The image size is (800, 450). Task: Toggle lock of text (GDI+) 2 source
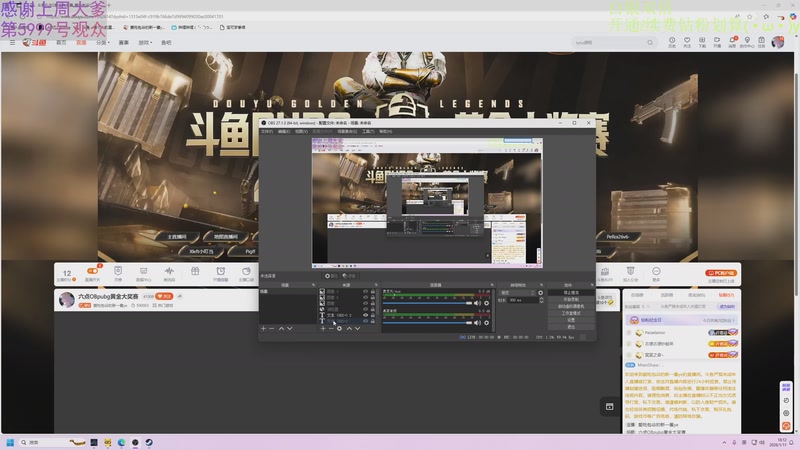point(372,315)
